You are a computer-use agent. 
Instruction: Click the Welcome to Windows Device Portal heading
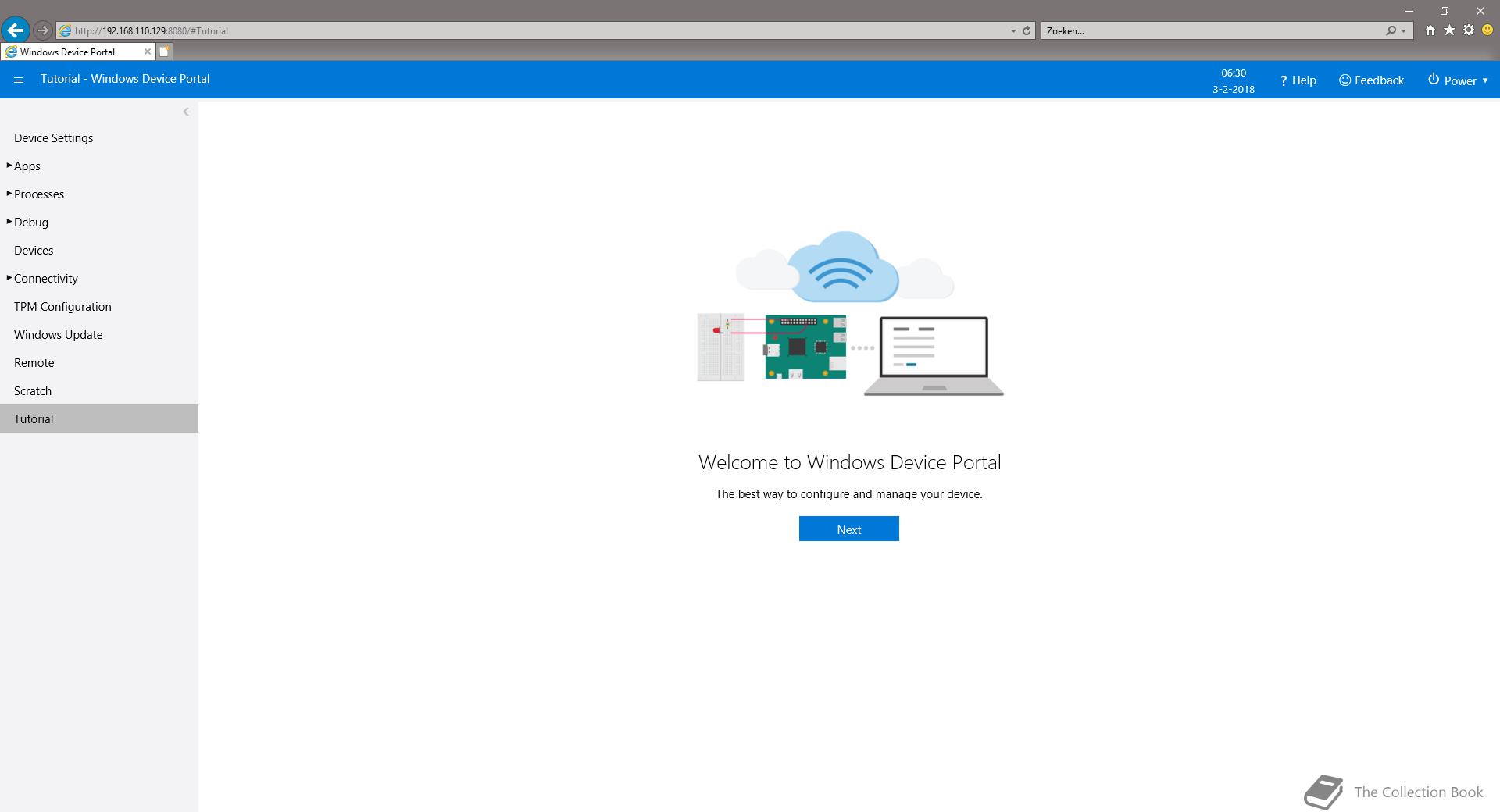pyautogui.click(x=849, y=462)
